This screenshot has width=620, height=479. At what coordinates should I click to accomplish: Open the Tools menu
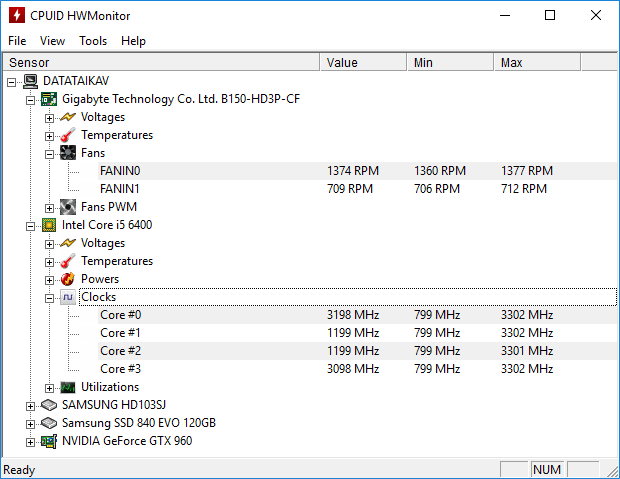coord(93,41)
